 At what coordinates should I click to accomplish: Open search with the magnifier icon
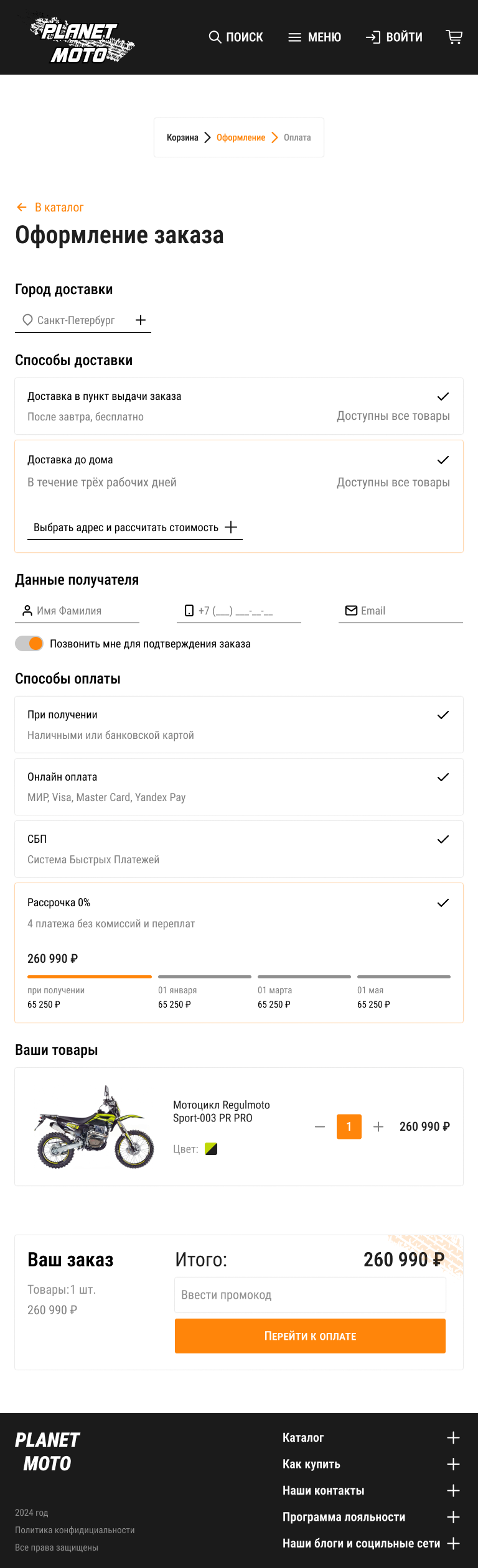point(215,37)
